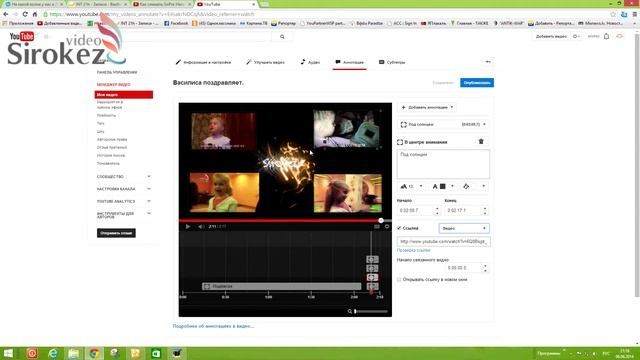Click the text color swatch square

[x=442, y=187]
